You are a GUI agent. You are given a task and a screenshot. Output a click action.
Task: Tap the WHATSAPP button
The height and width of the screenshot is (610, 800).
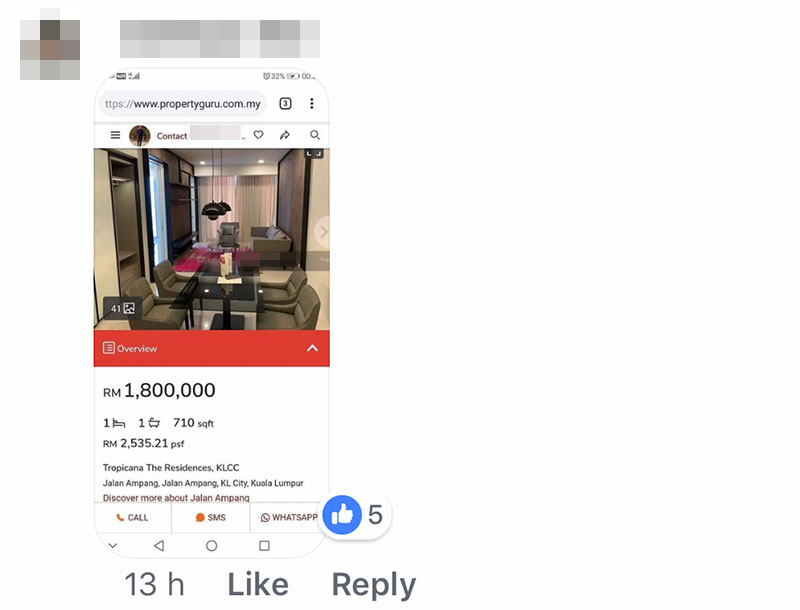[289, 518]
